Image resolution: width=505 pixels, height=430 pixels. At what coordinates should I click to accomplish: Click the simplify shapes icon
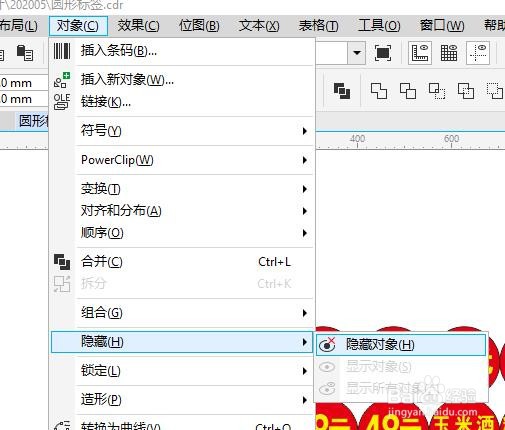pos(466,91)
